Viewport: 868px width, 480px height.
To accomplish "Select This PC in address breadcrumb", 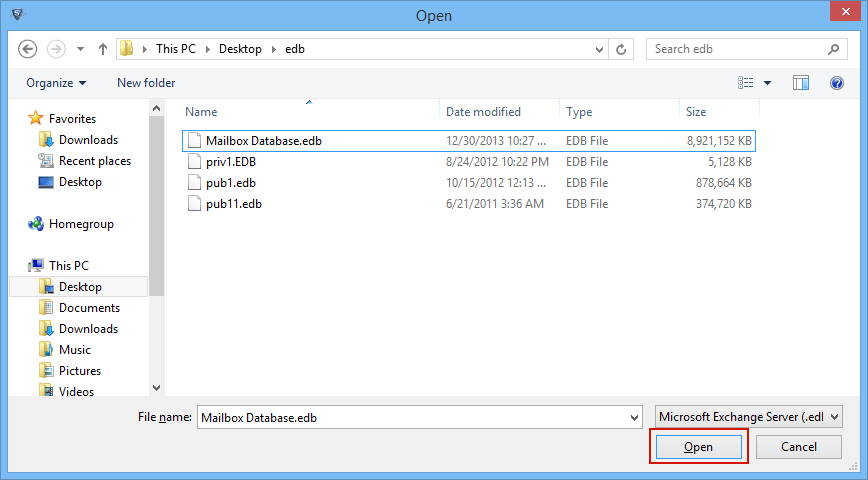I will [x=175, y=49].
